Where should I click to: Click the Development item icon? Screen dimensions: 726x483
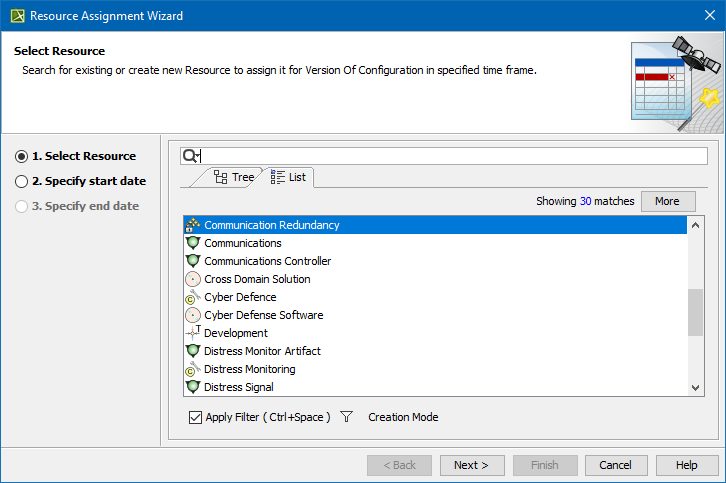[193, 333]
